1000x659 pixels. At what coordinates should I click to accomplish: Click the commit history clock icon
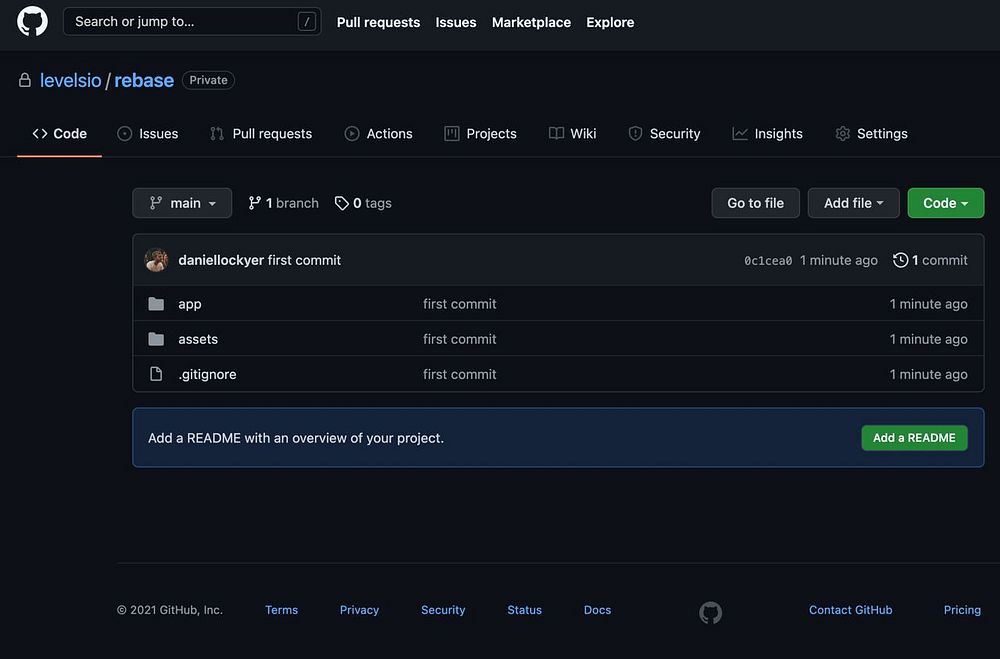900,260
